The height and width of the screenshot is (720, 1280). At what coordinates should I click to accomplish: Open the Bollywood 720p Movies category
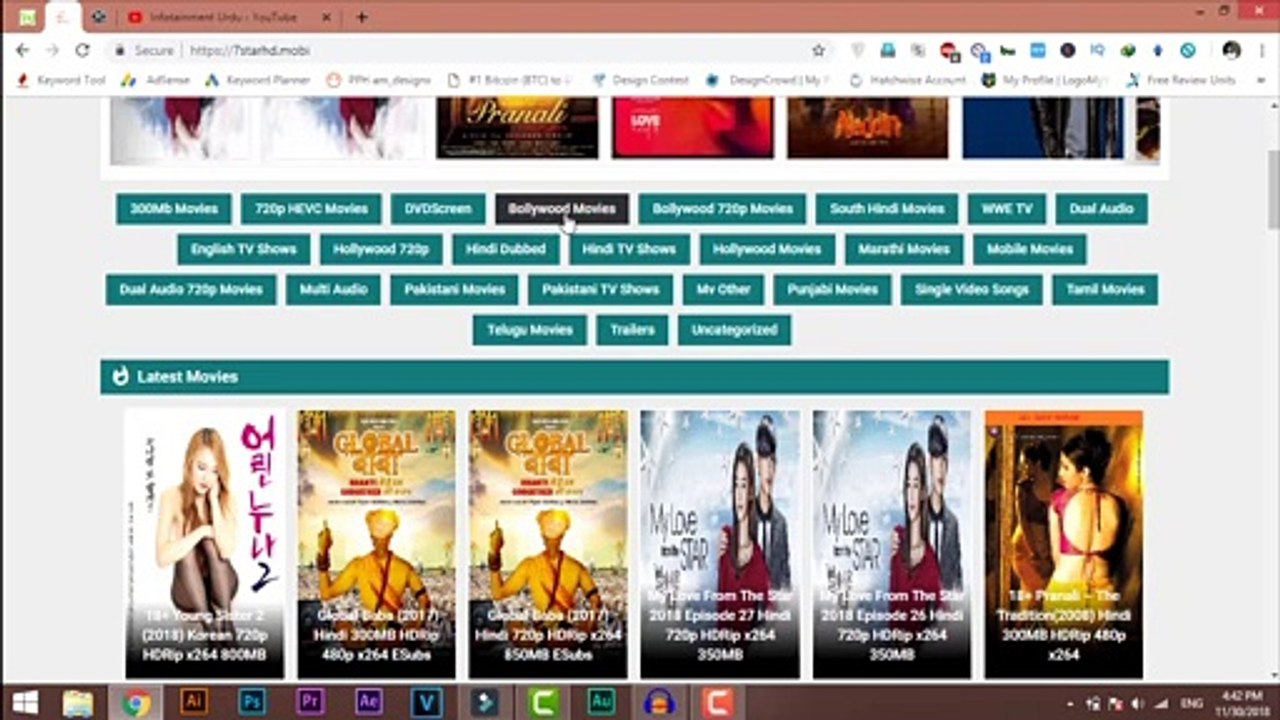tap(722, 209)
